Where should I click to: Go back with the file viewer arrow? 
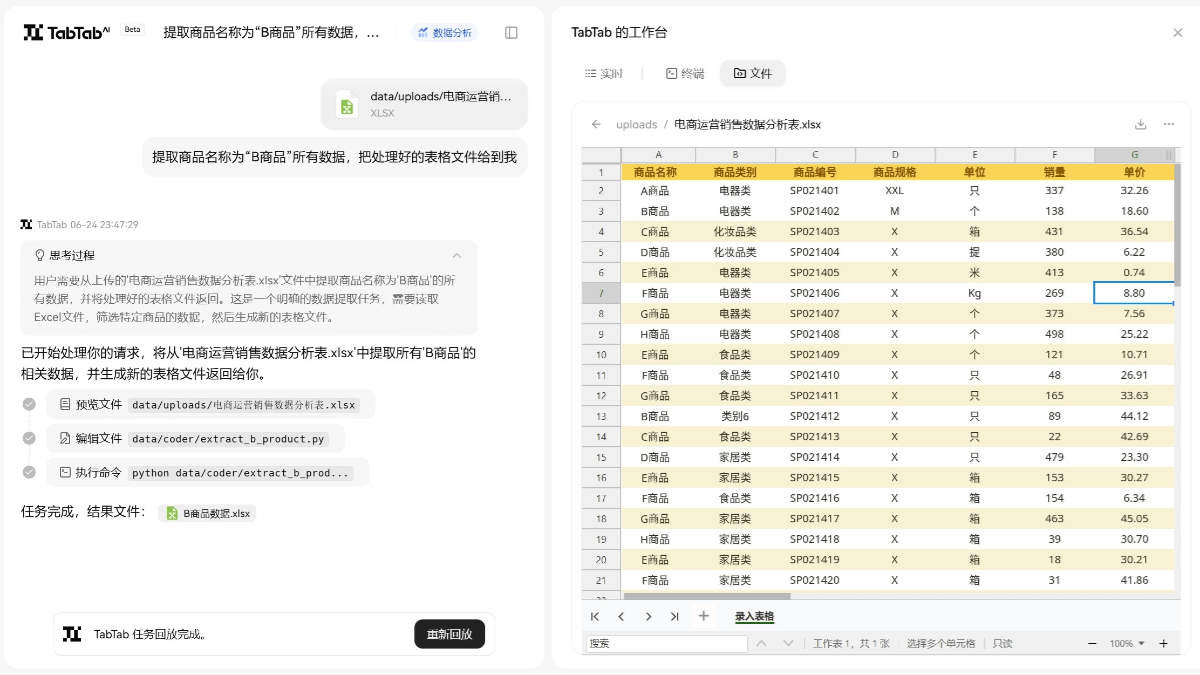pyautogui.click(x=596, y=125)
